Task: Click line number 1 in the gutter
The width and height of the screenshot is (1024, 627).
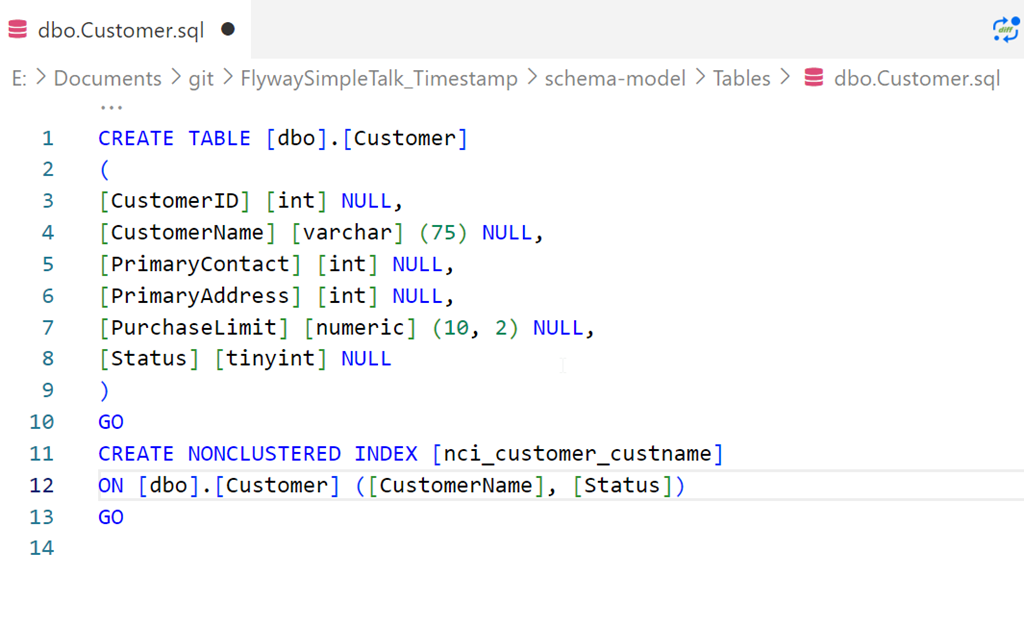Action: (x=48, y=139)
